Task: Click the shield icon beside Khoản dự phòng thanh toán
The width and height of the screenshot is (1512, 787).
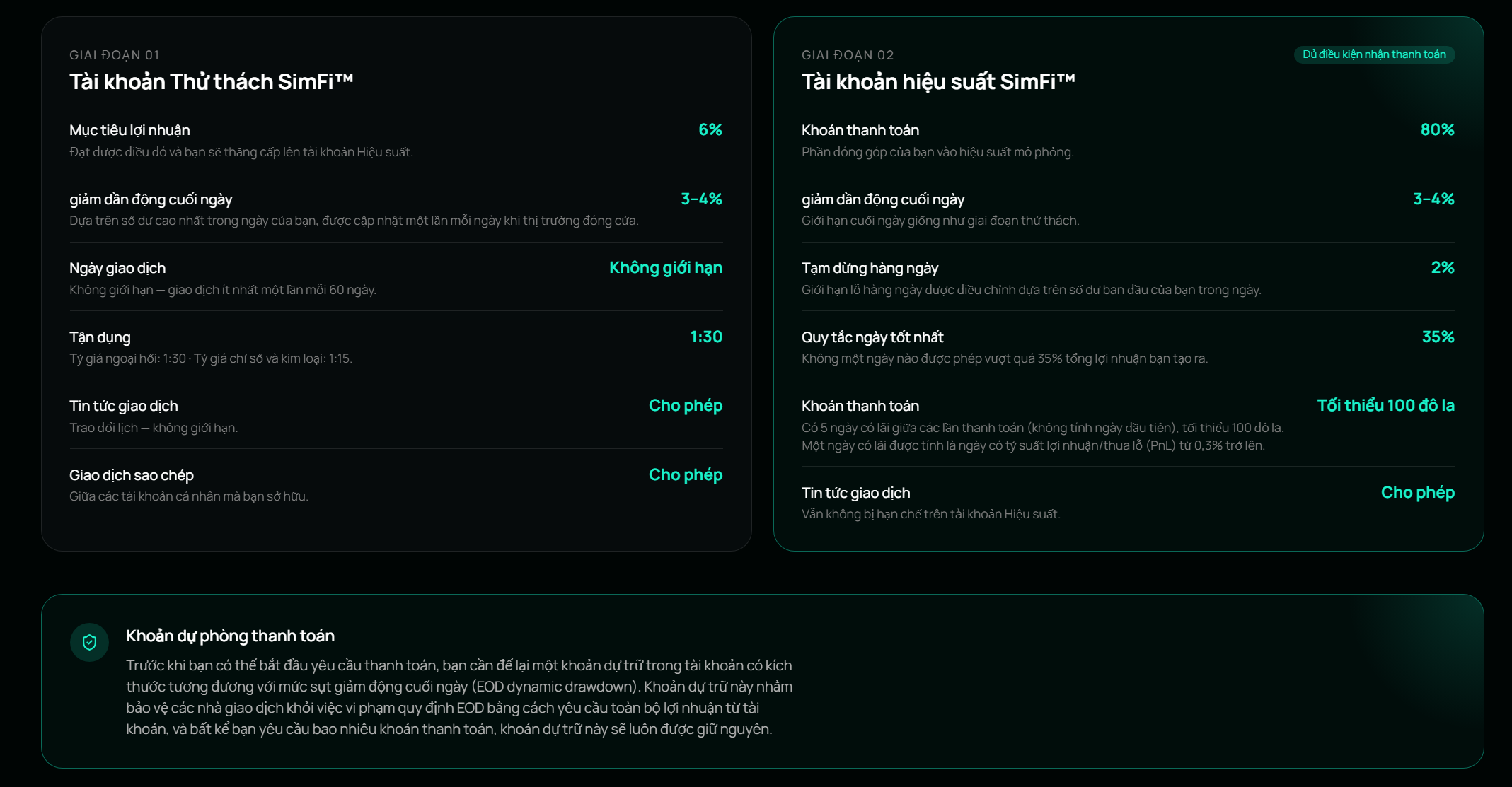Action: click(x=89, y=642)
